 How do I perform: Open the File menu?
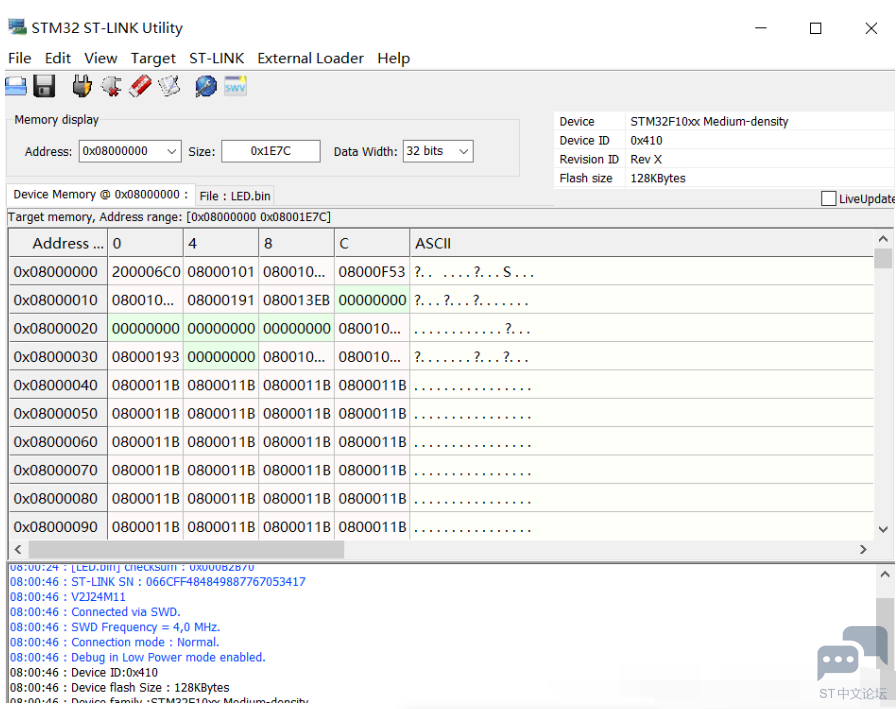coord(19,58)
